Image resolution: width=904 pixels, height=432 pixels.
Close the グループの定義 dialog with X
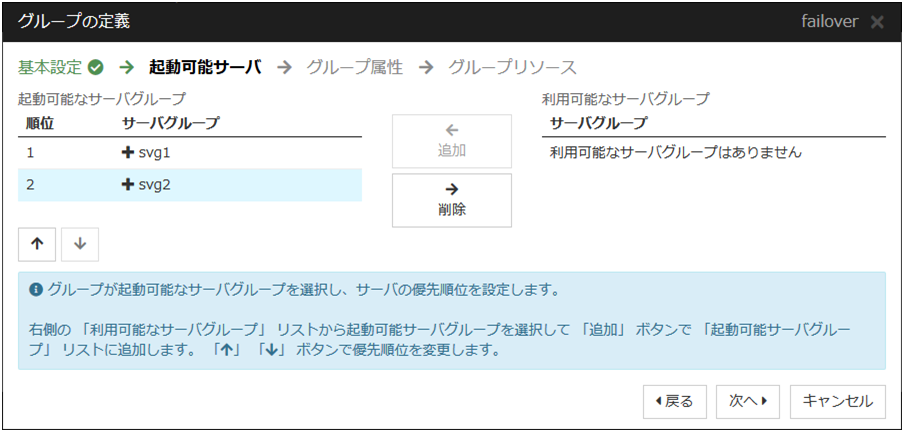click(x=877, y=22)
